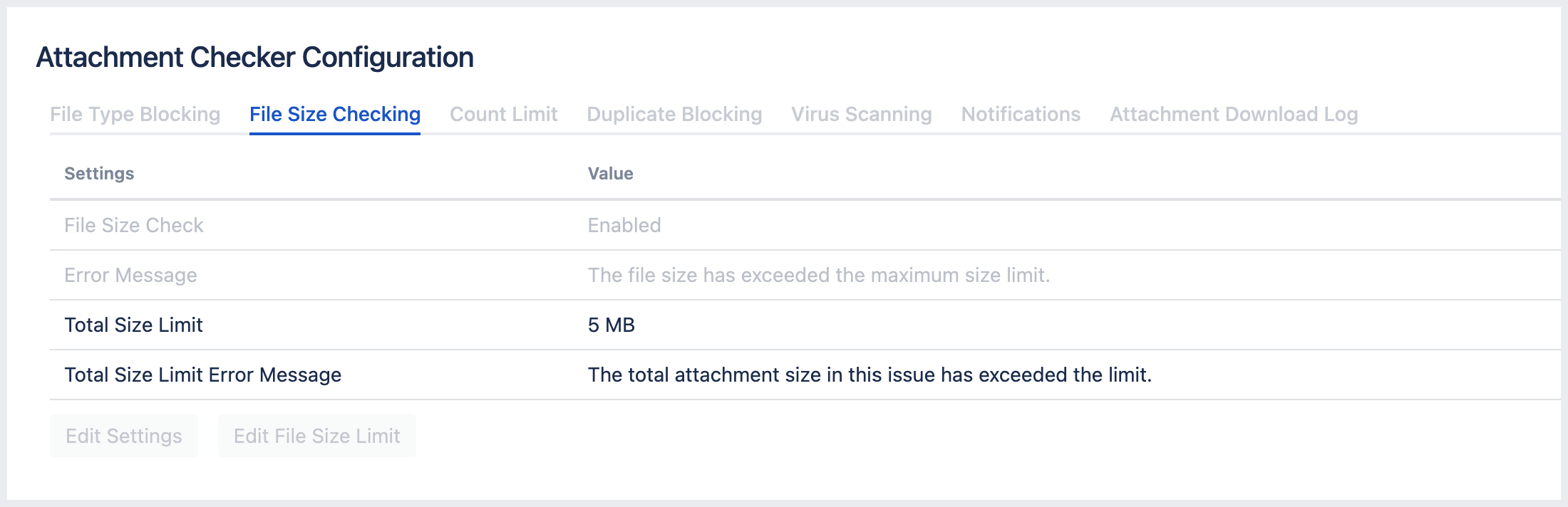Open the File Type Blocking tab
Image resolution: width=1568 pixels, height=507 pixels.
coord(135,115)
